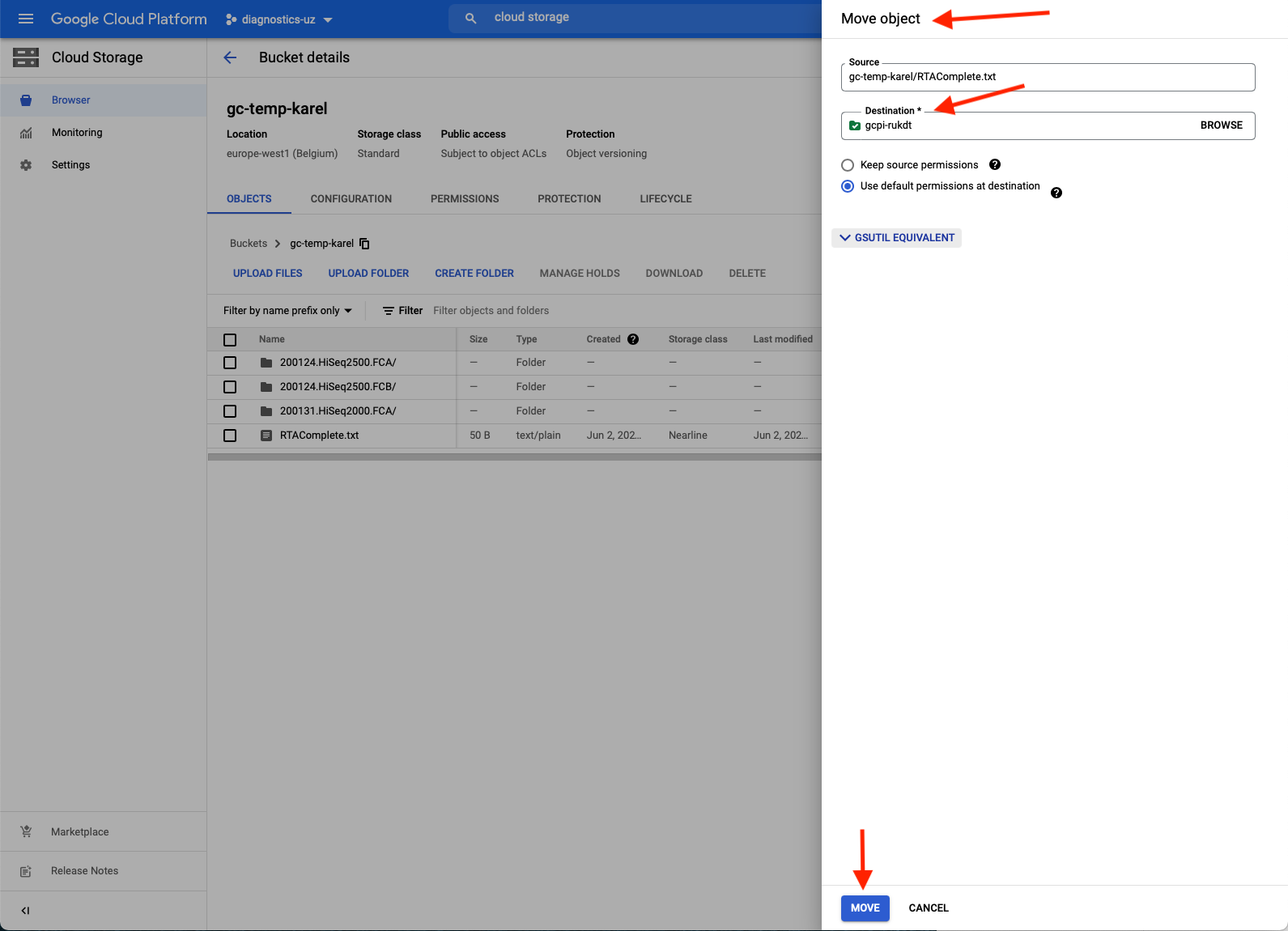Select Use default permissions at destination

pos(848,186)
